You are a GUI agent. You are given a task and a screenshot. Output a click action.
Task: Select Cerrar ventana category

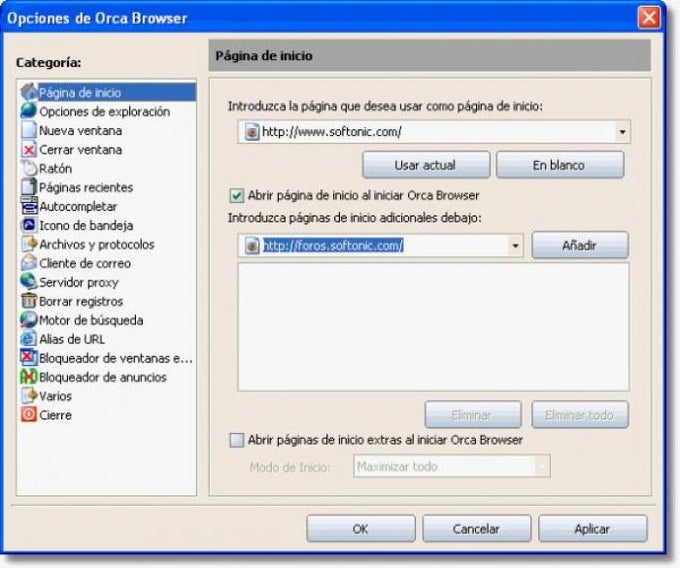80,150
